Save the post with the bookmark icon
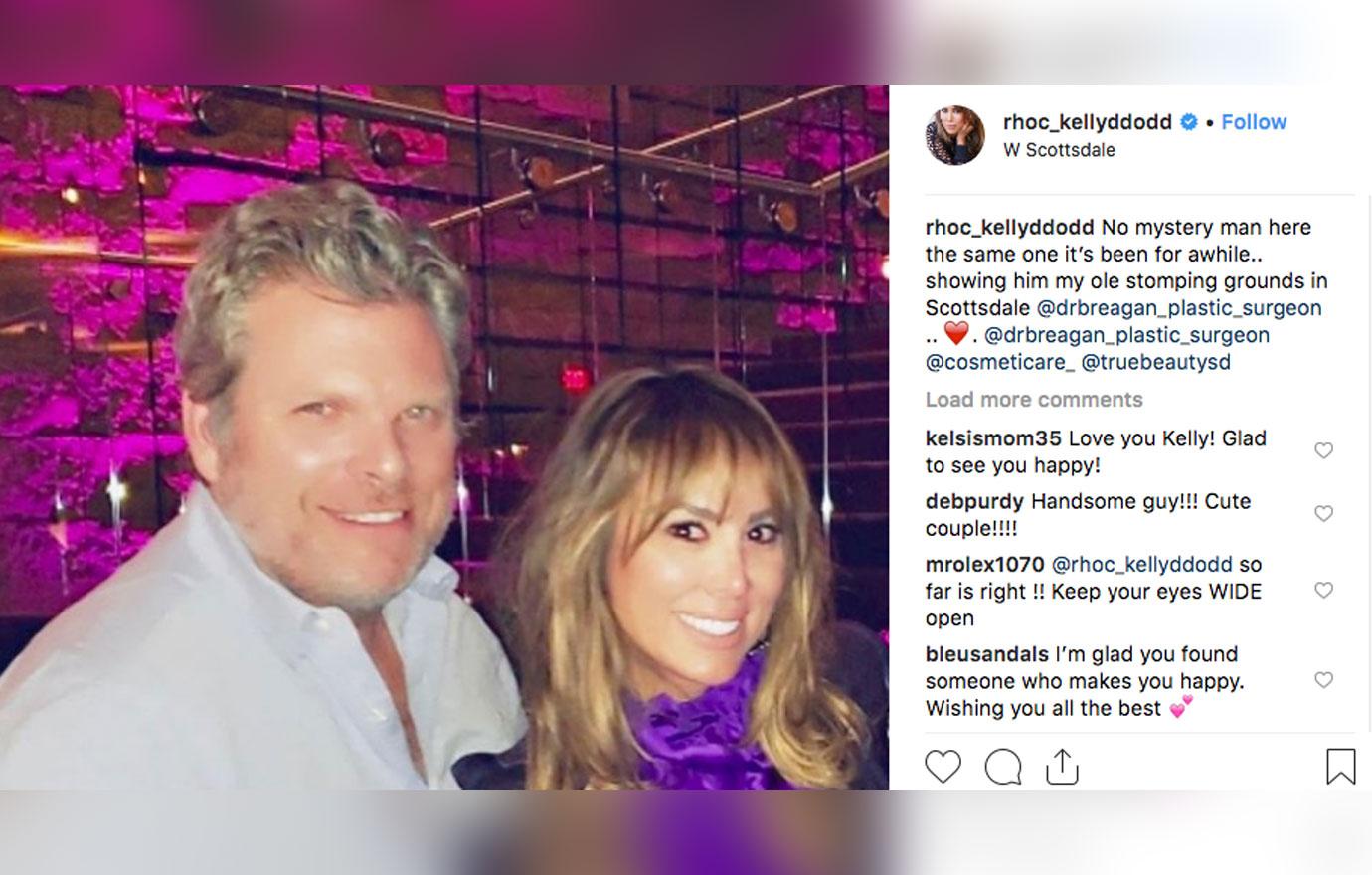 [x=1340, y=767]
